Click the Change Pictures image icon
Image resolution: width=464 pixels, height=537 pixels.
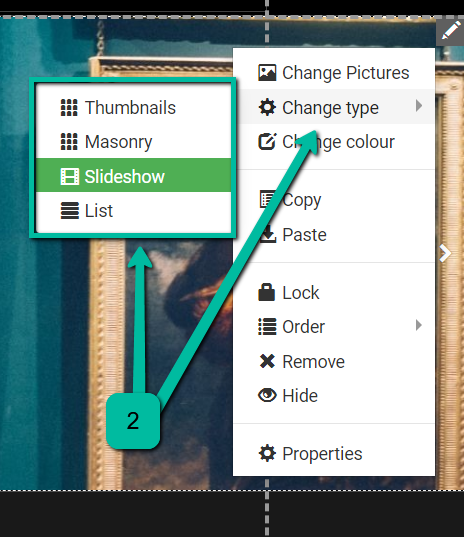point(267,73)
